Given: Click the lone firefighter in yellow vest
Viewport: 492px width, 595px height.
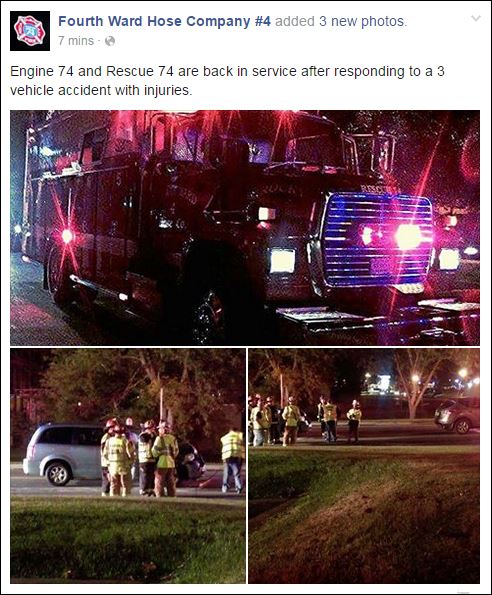Looking at the screenshot, I should pyautogui.click(x=232, y=460).
